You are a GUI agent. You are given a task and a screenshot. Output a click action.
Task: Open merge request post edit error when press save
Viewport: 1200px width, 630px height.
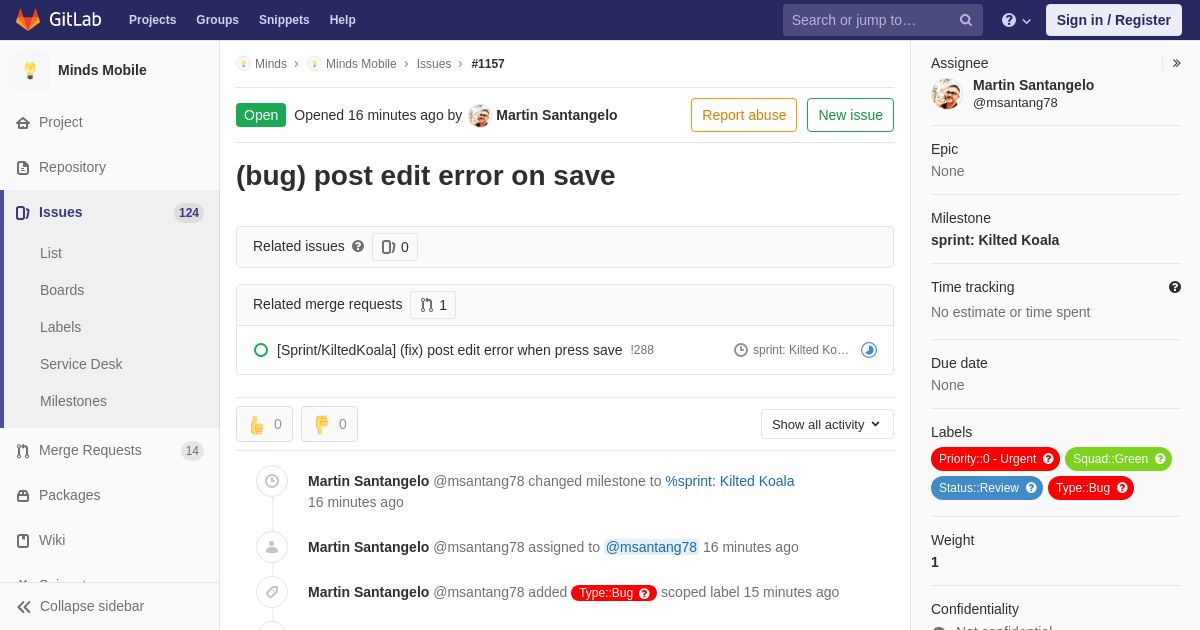click(449, 350)
